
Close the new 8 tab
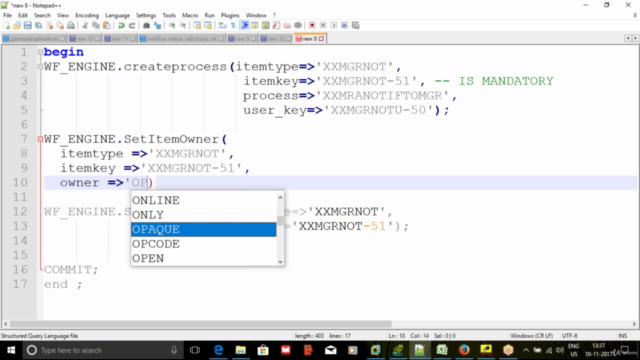322,39
